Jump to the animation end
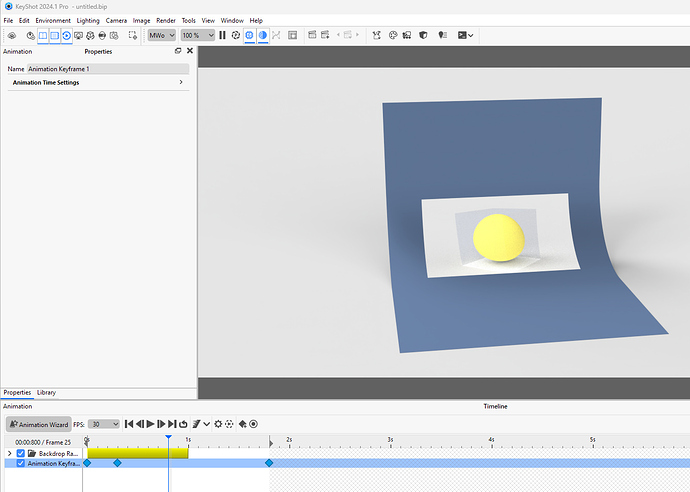The height and width of the screenshot is (492, 690). 172,424
